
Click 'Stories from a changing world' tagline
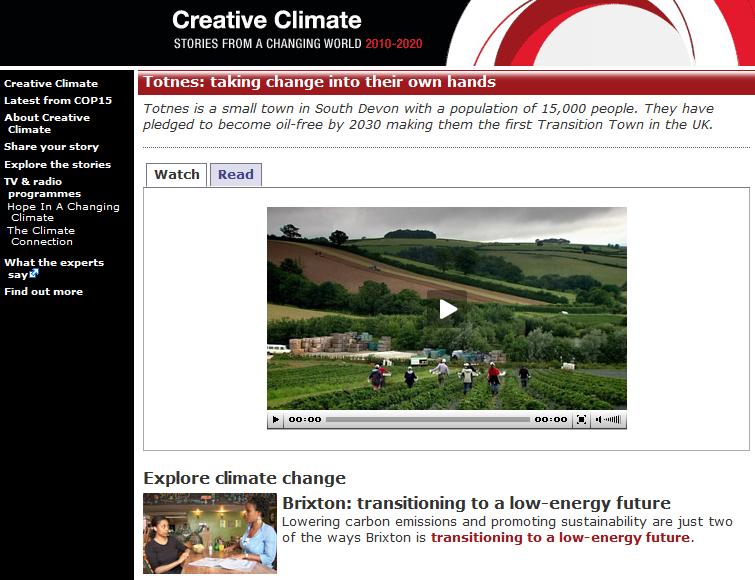tap(267, 44)
